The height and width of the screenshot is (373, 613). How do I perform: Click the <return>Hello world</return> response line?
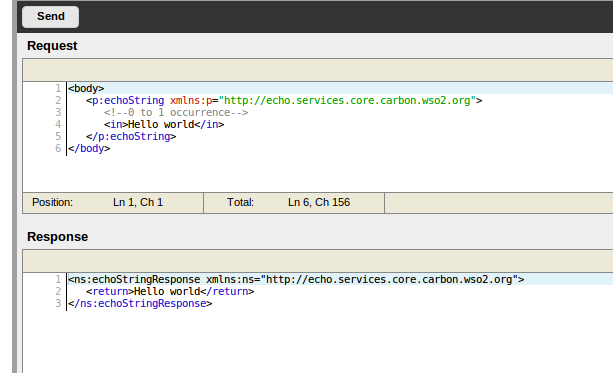(170, 291)
